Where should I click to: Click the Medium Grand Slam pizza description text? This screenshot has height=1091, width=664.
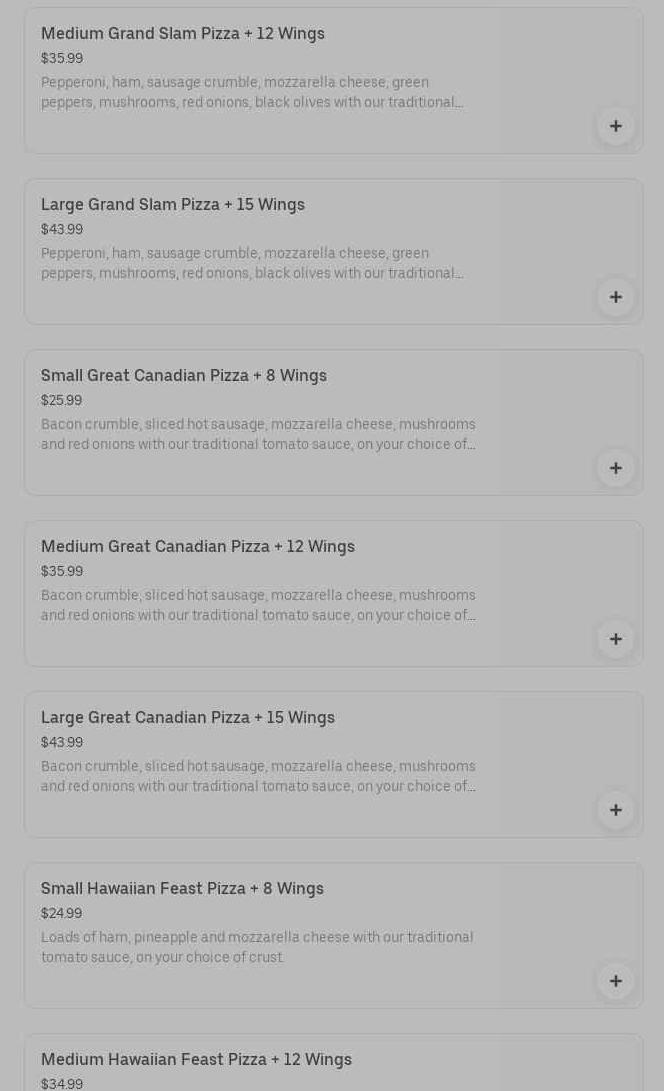(x=252, y=93)
